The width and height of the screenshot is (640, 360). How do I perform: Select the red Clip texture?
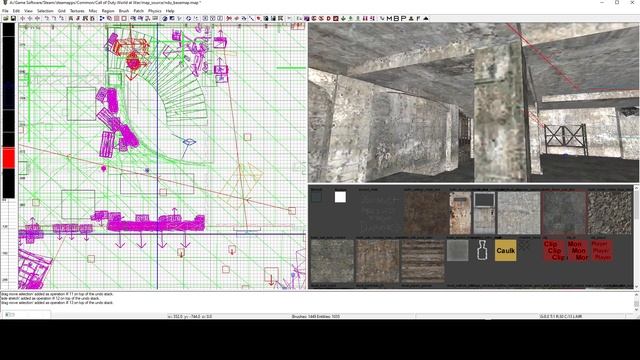[554, 250]
